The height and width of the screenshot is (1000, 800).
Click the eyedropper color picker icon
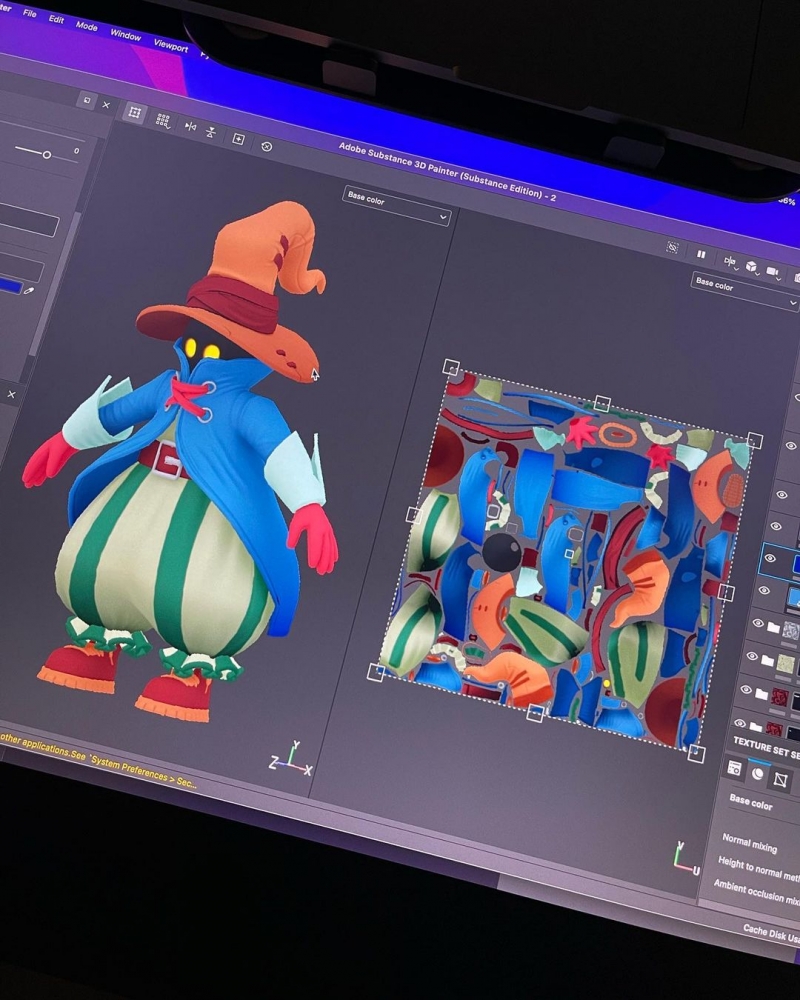[28, 290]
